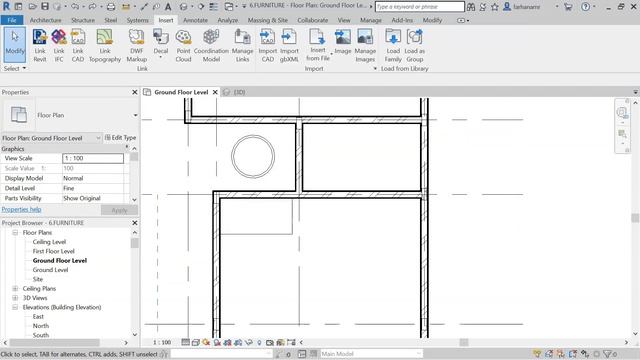The width and height of the screenshot is (640, 360).
Task: Expand the Import panel dialog arrow
Action: pyautogui.click(x=375, y=69)
